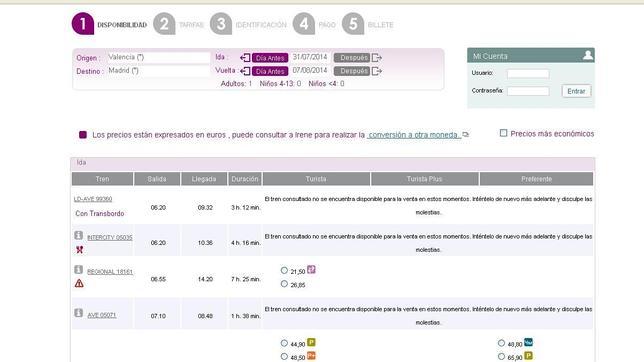The width and height of the screenshot is (644, 362).
Task: Click the Tren column header
Action: pyautogui.click(x=102, y=179)
